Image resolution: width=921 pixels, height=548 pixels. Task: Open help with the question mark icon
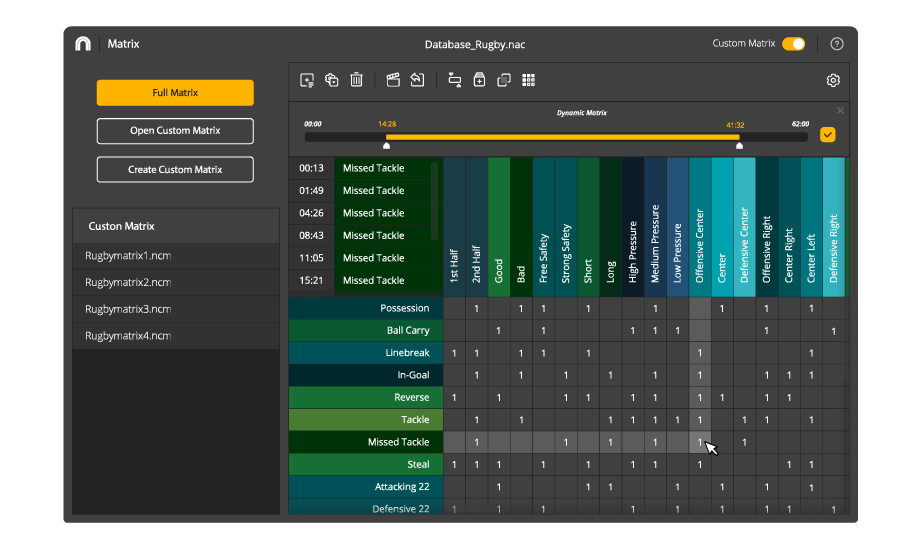837,44
